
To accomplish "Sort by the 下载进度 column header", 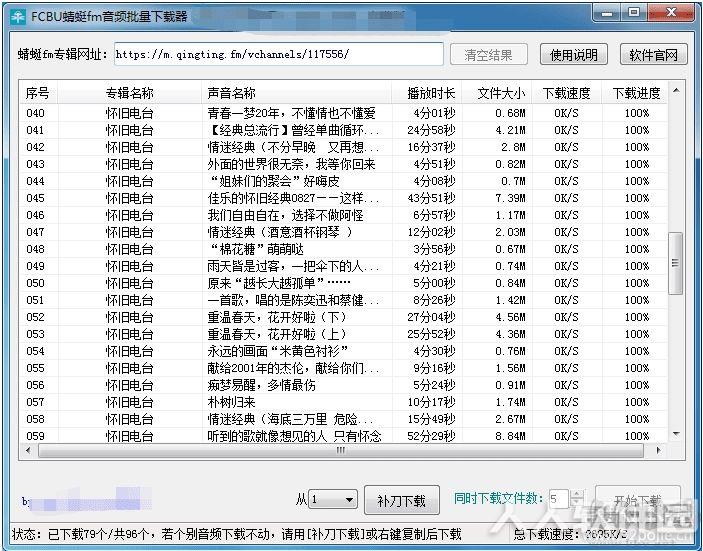I will pyautogui.click(x=635, y=93).
